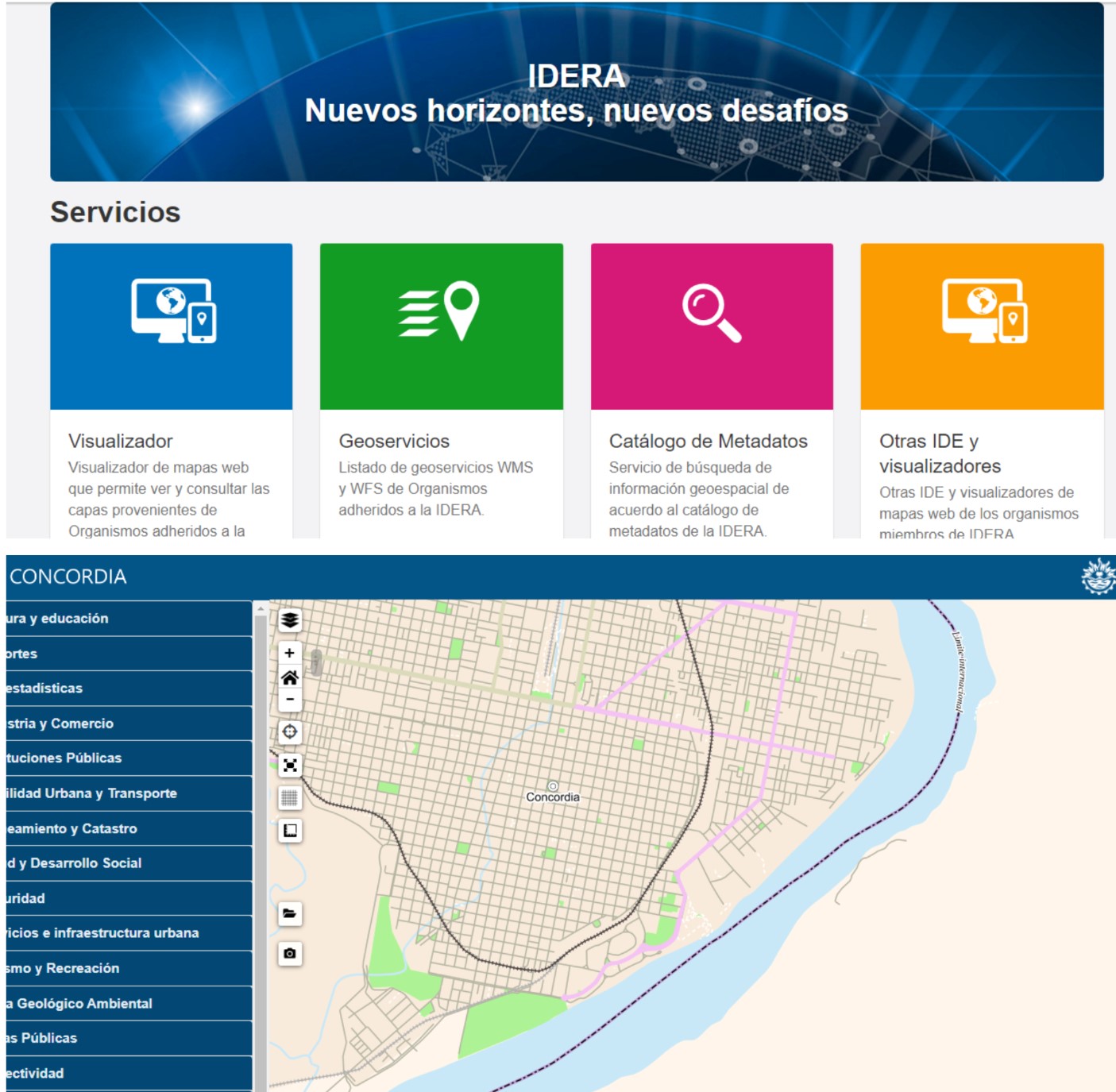The image size is (1116, 1092).
Task: Zoom out with the minus button
Action: coord(290,700)
